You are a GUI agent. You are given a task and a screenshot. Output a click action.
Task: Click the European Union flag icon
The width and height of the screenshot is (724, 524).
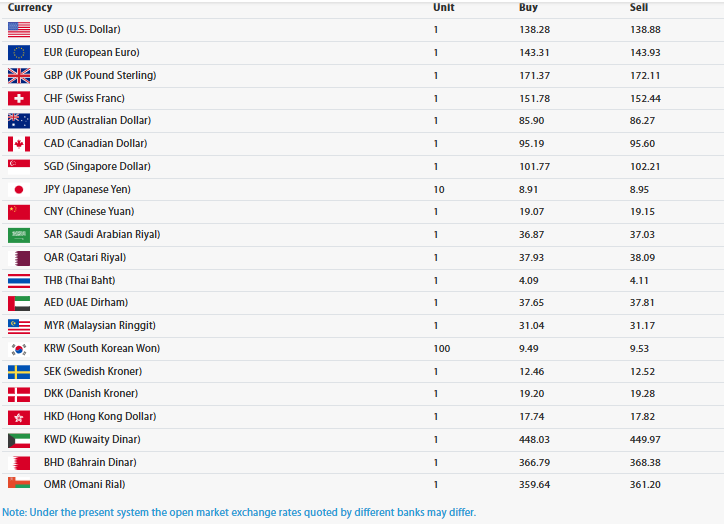pyautogui.click(x=19, y=53)
